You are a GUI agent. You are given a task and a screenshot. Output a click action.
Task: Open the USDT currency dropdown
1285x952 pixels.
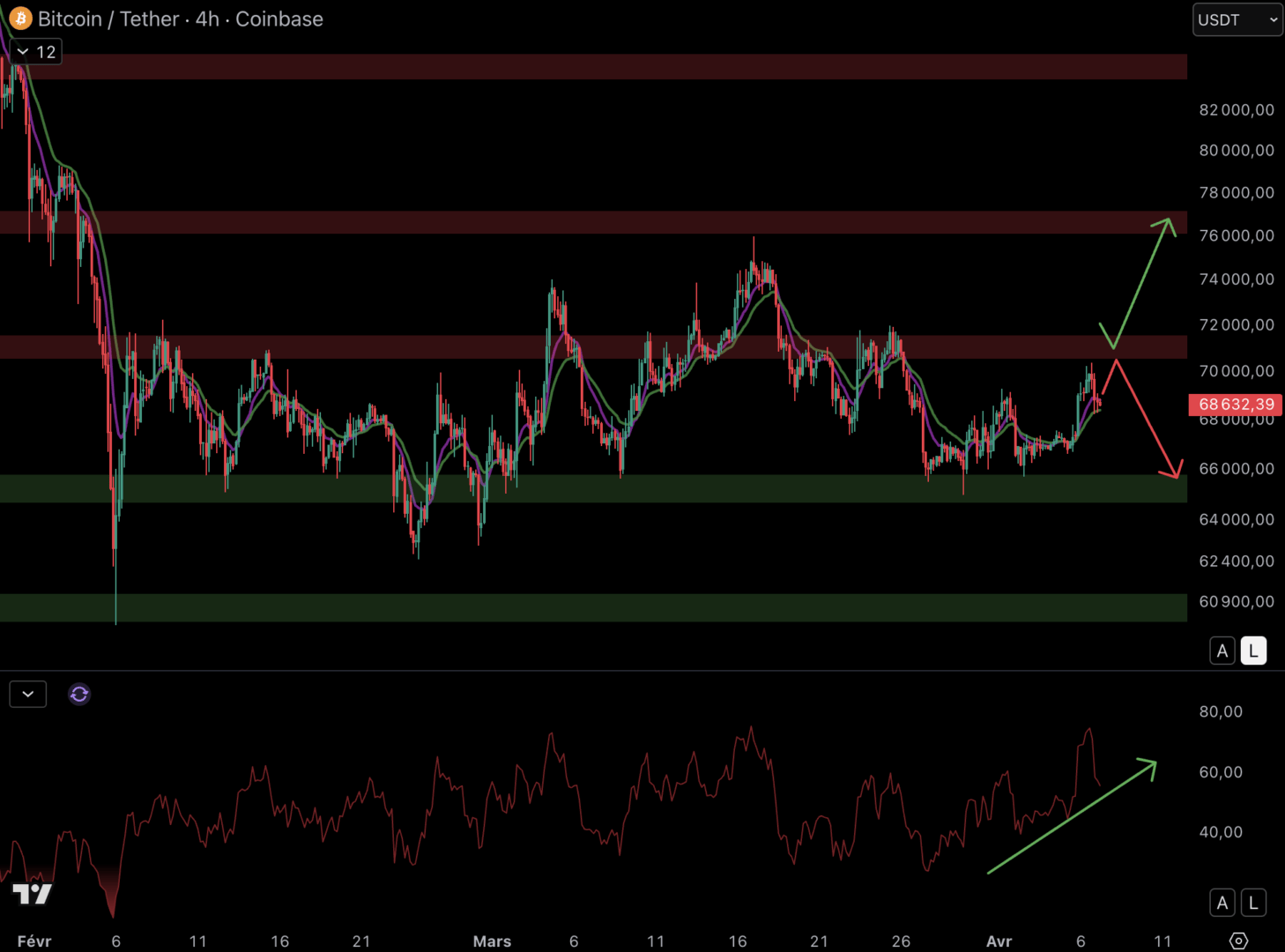coord(1237,19)
